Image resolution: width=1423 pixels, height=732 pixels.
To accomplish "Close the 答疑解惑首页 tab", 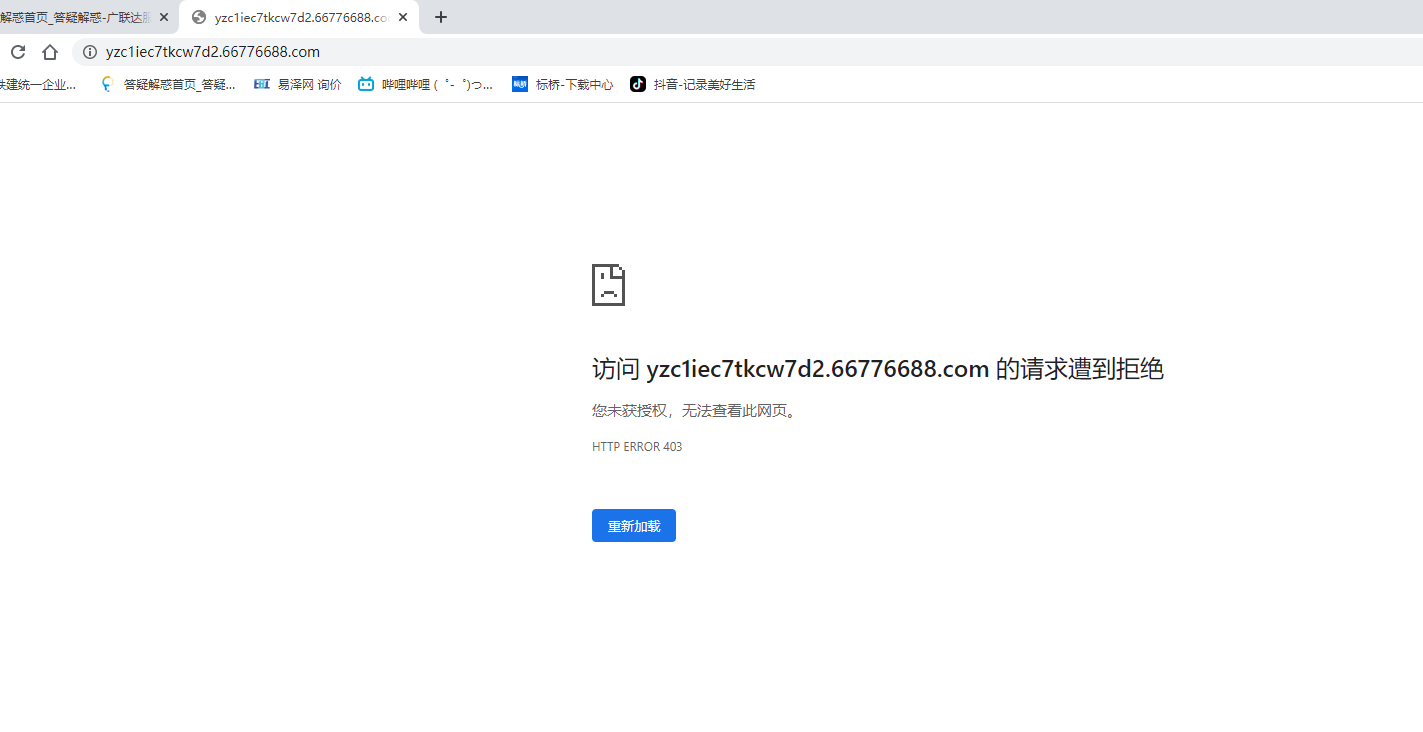I will click(x=164, y=17).
